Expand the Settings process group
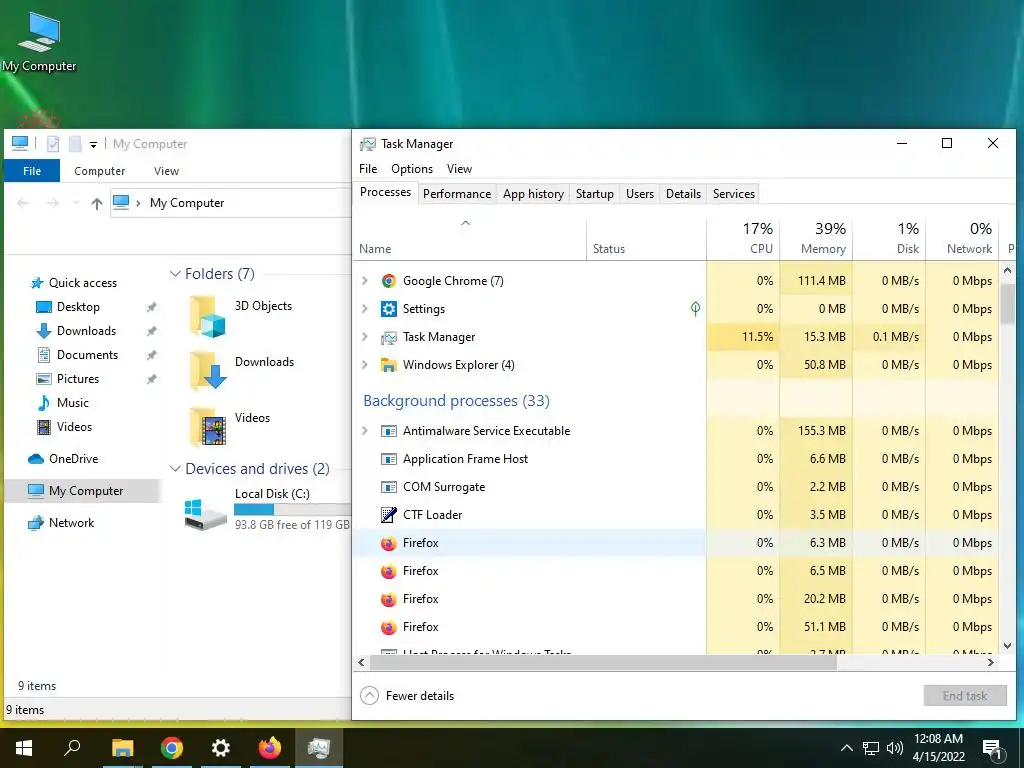The height and width of the screenshot is (768, 1024). click(x=364, y=309)
